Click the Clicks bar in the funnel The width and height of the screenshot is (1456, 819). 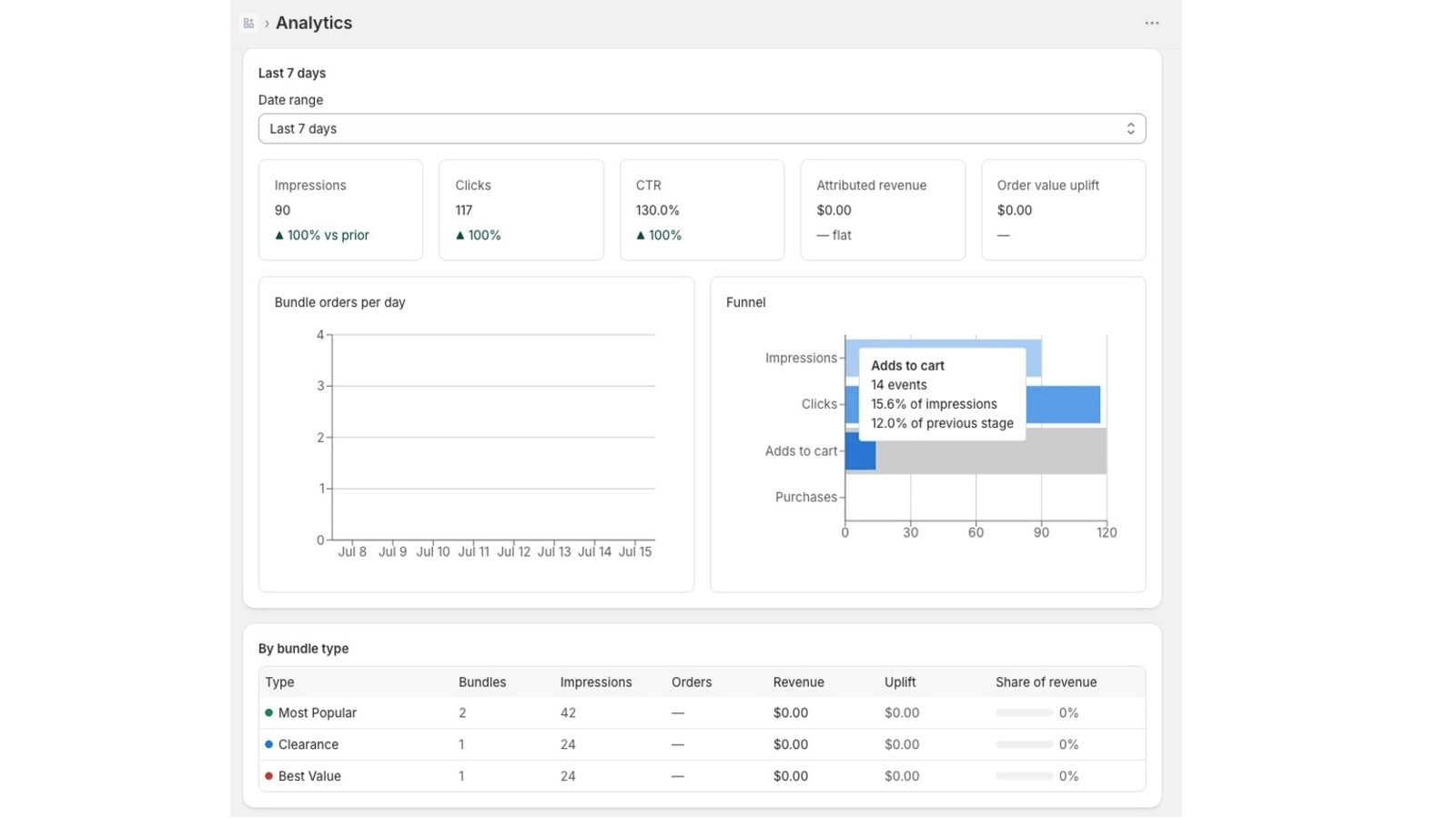pyautogui.click(x=1063, y=405)
